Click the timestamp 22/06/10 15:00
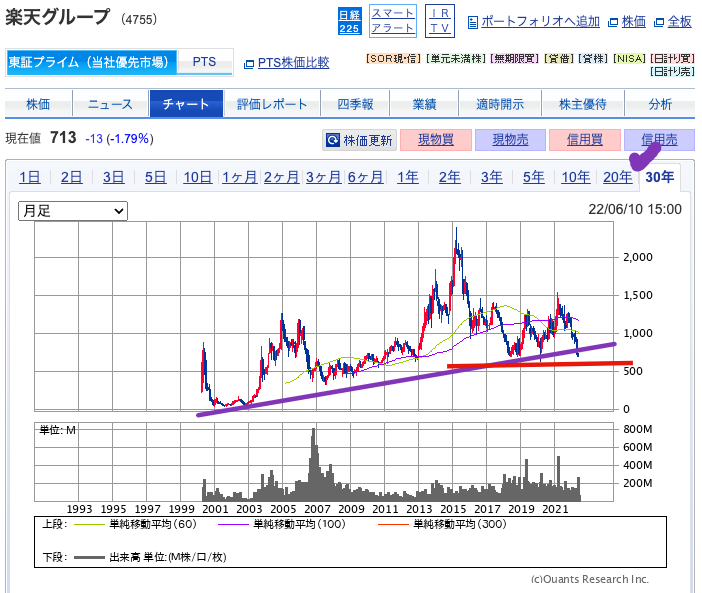The width and height of the screenshot is (702, 593). pyautogui.click(x=635, y=209)
